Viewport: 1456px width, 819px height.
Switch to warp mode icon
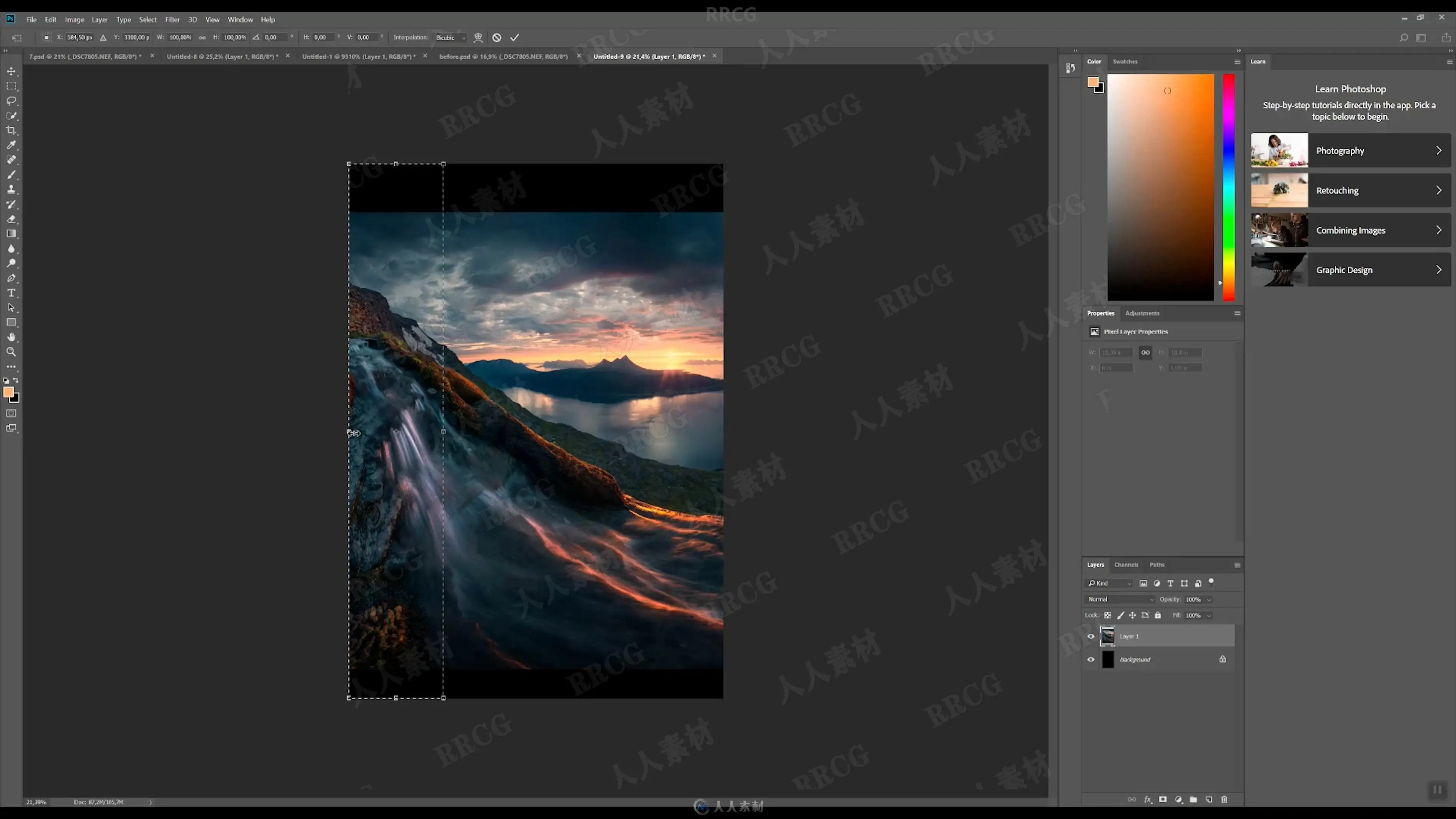click(478, 37)
